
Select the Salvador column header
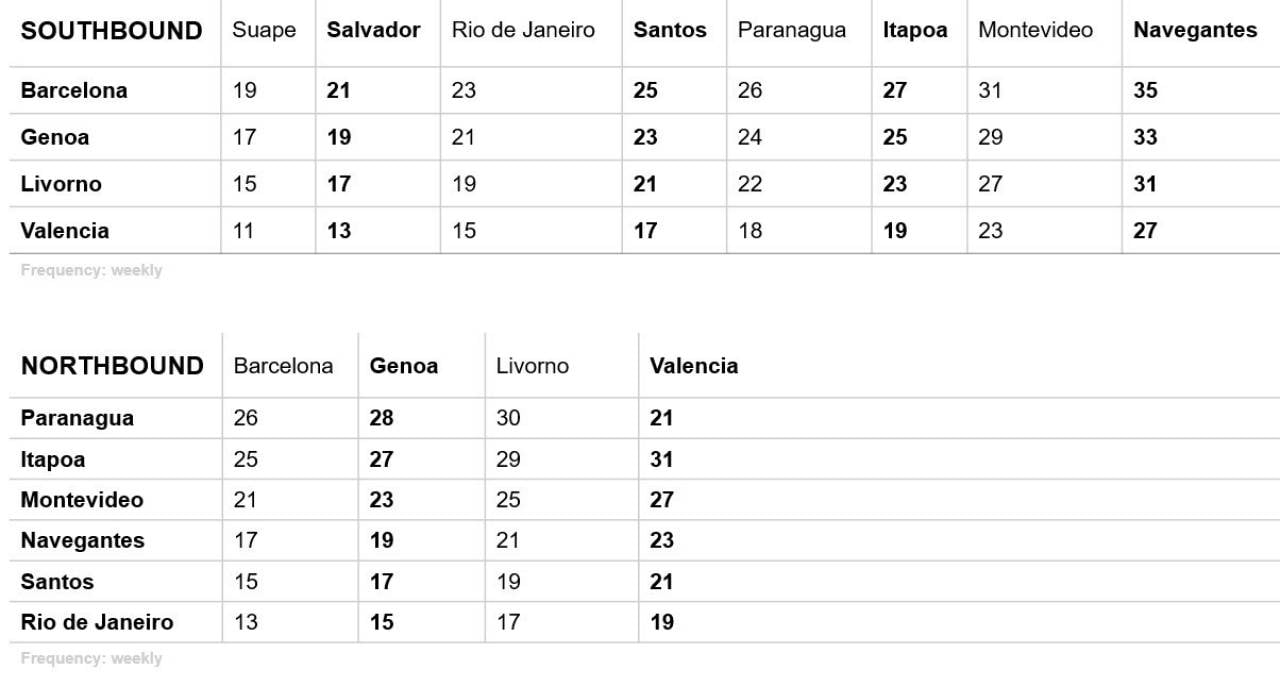point(373,30)
